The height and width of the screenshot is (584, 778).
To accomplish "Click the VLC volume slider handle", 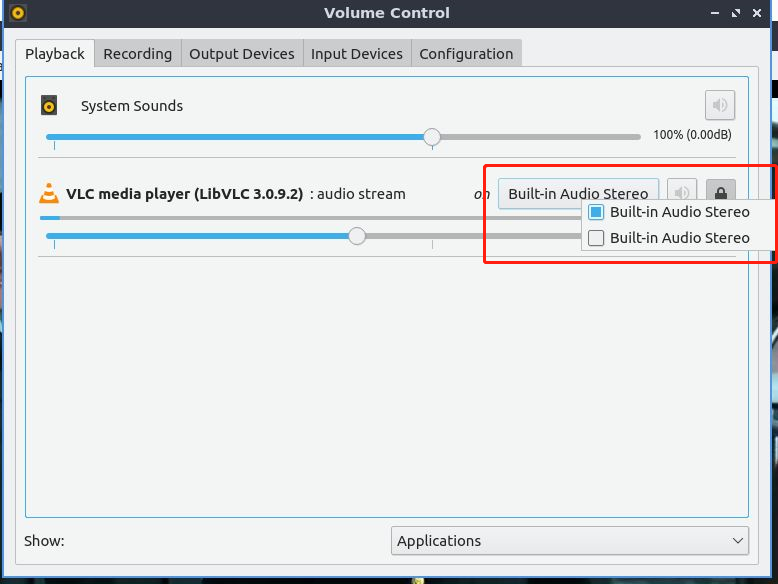I will click(357, 236).
